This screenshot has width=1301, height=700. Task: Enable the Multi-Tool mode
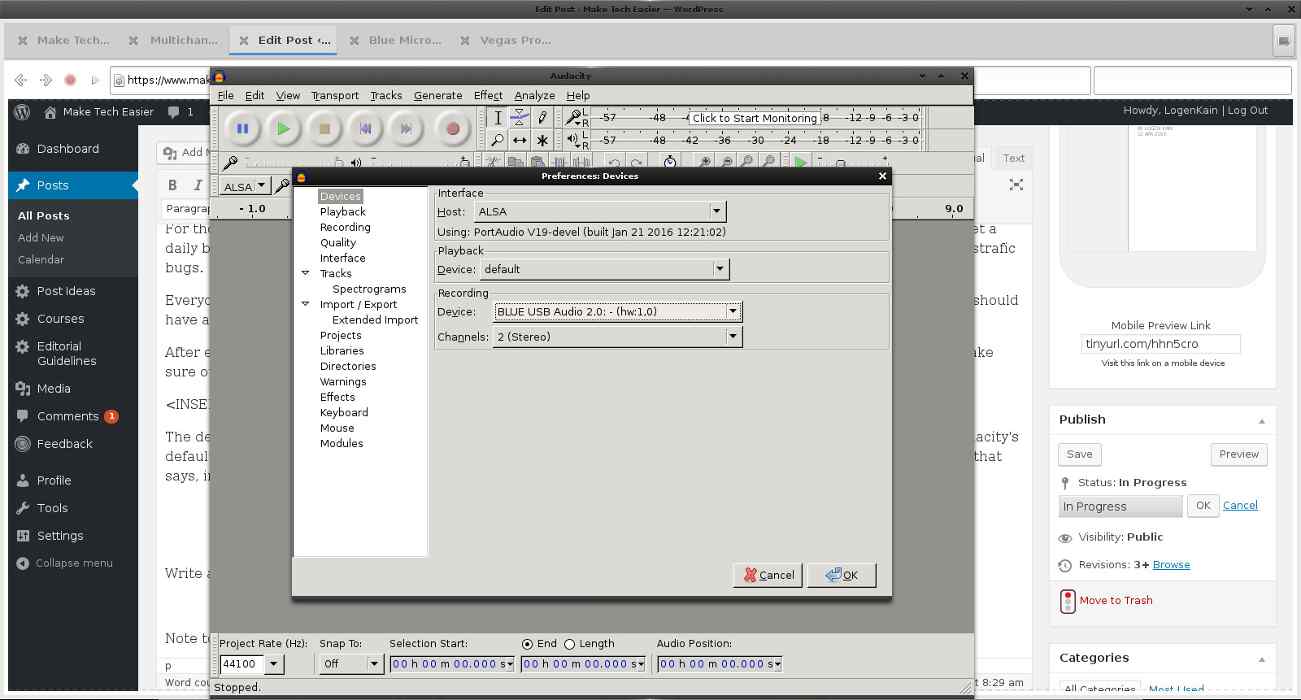pyautogui.click(x=543, y=140)
